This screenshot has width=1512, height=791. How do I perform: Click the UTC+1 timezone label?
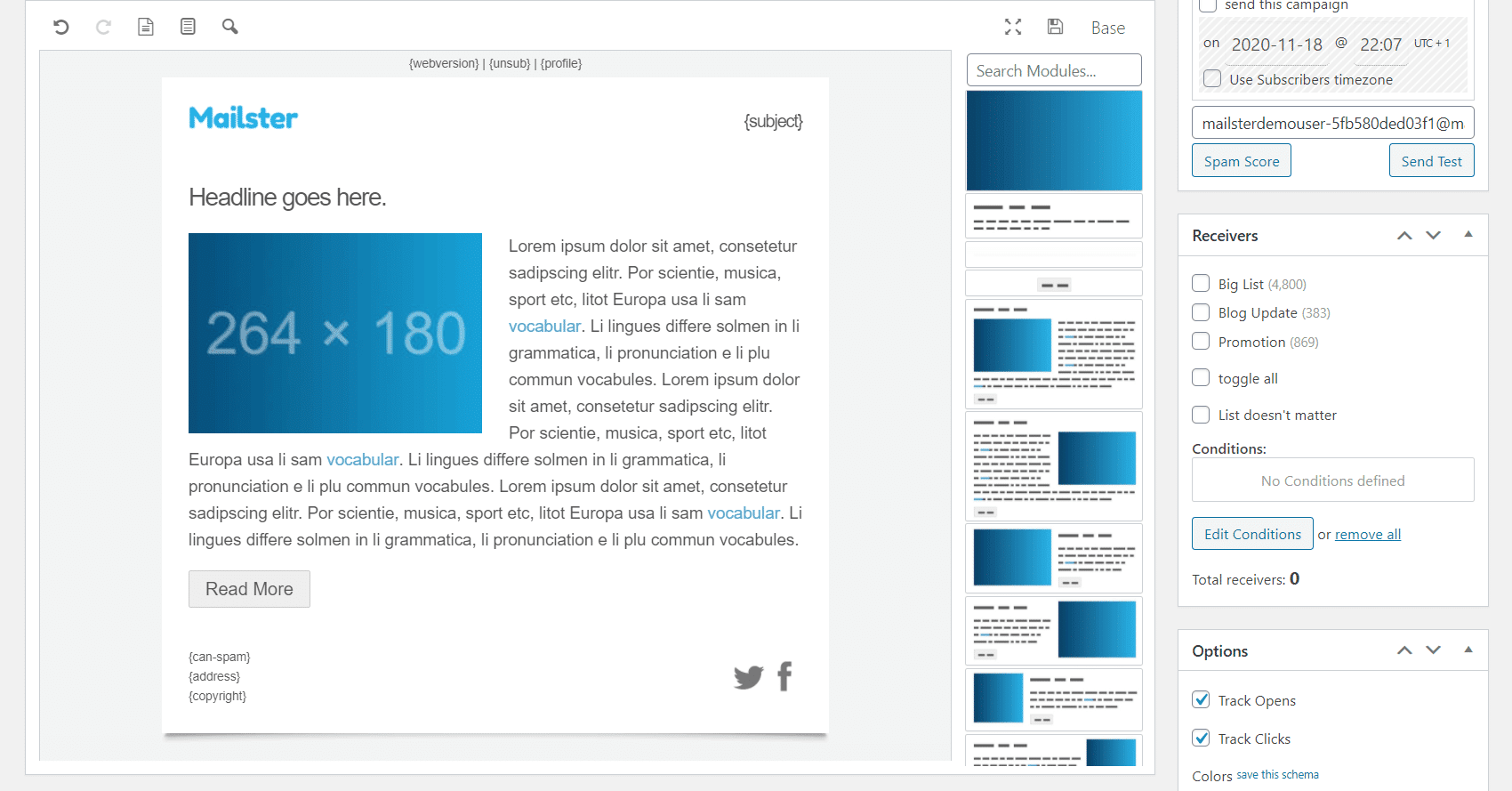pyautogui.click(x=1432, y=43)
